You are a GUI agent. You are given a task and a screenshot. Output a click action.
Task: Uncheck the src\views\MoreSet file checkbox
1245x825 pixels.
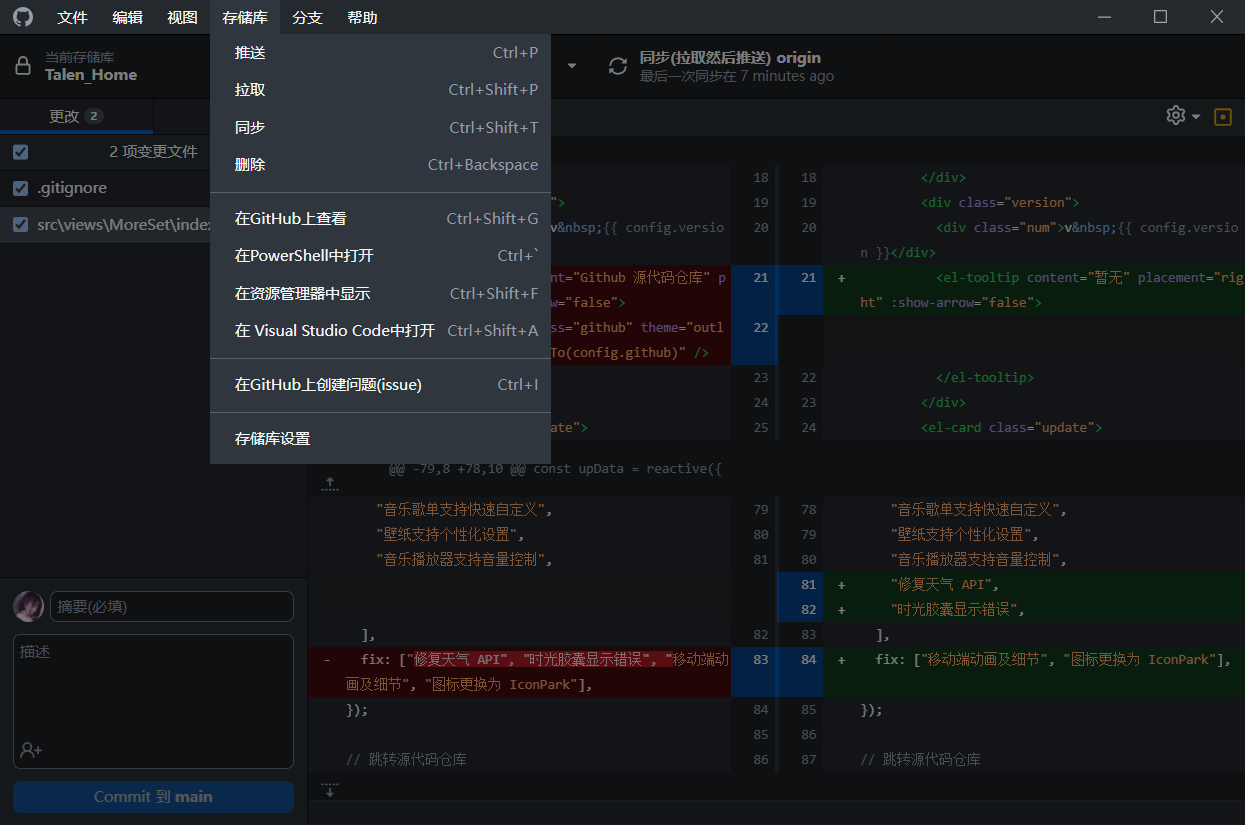(21, 225)
